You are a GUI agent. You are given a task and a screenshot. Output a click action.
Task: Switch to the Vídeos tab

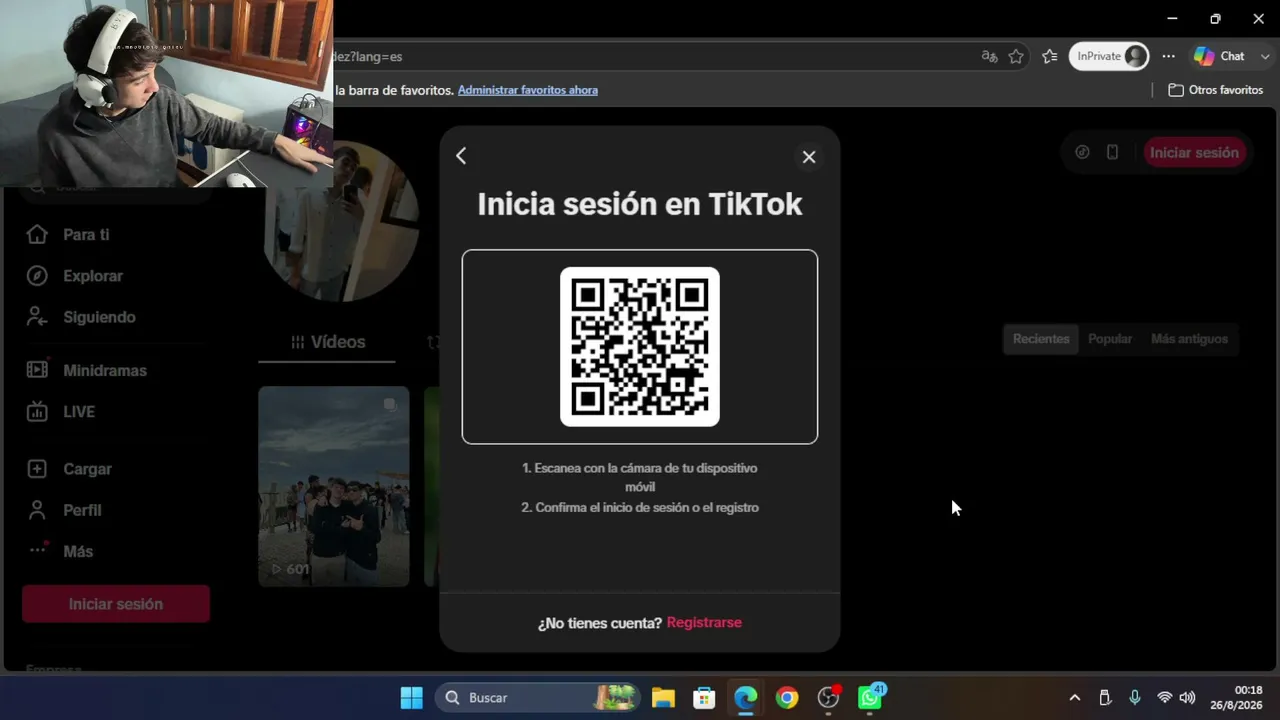[x=328, y=342]
